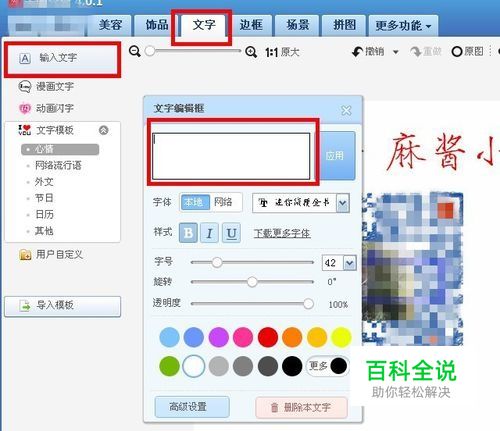Viewport: 500px width, 431px height.
Task: Pick the red color swatch
Action: (x=267, y=337)
